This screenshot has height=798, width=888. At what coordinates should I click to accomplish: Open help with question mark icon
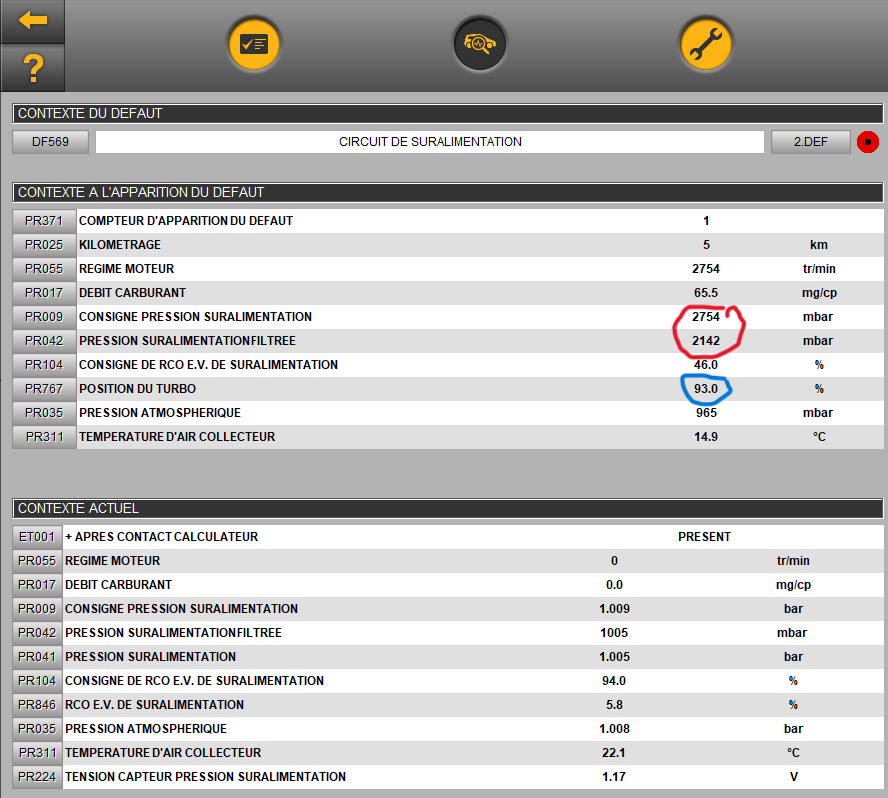(x=33, y=69)
